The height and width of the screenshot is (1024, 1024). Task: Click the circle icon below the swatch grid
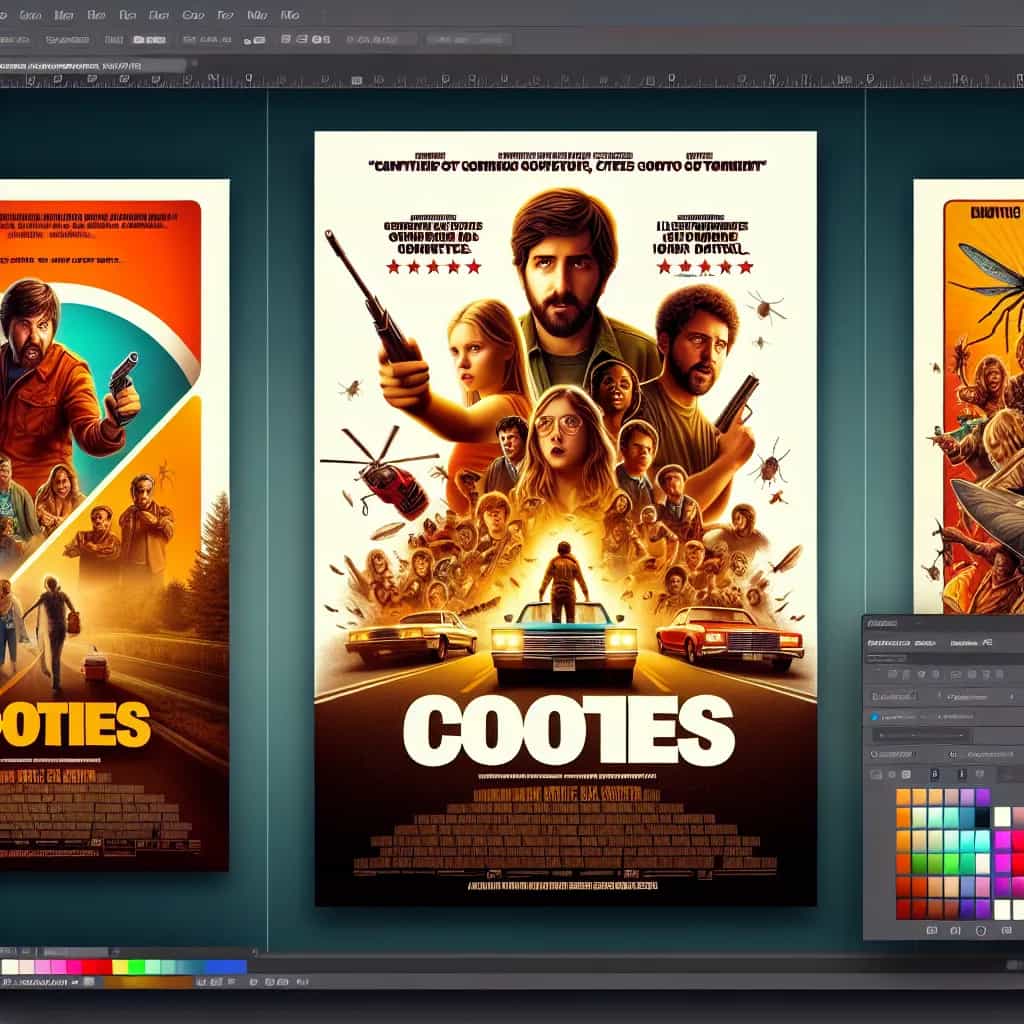(x=980, y=931)
